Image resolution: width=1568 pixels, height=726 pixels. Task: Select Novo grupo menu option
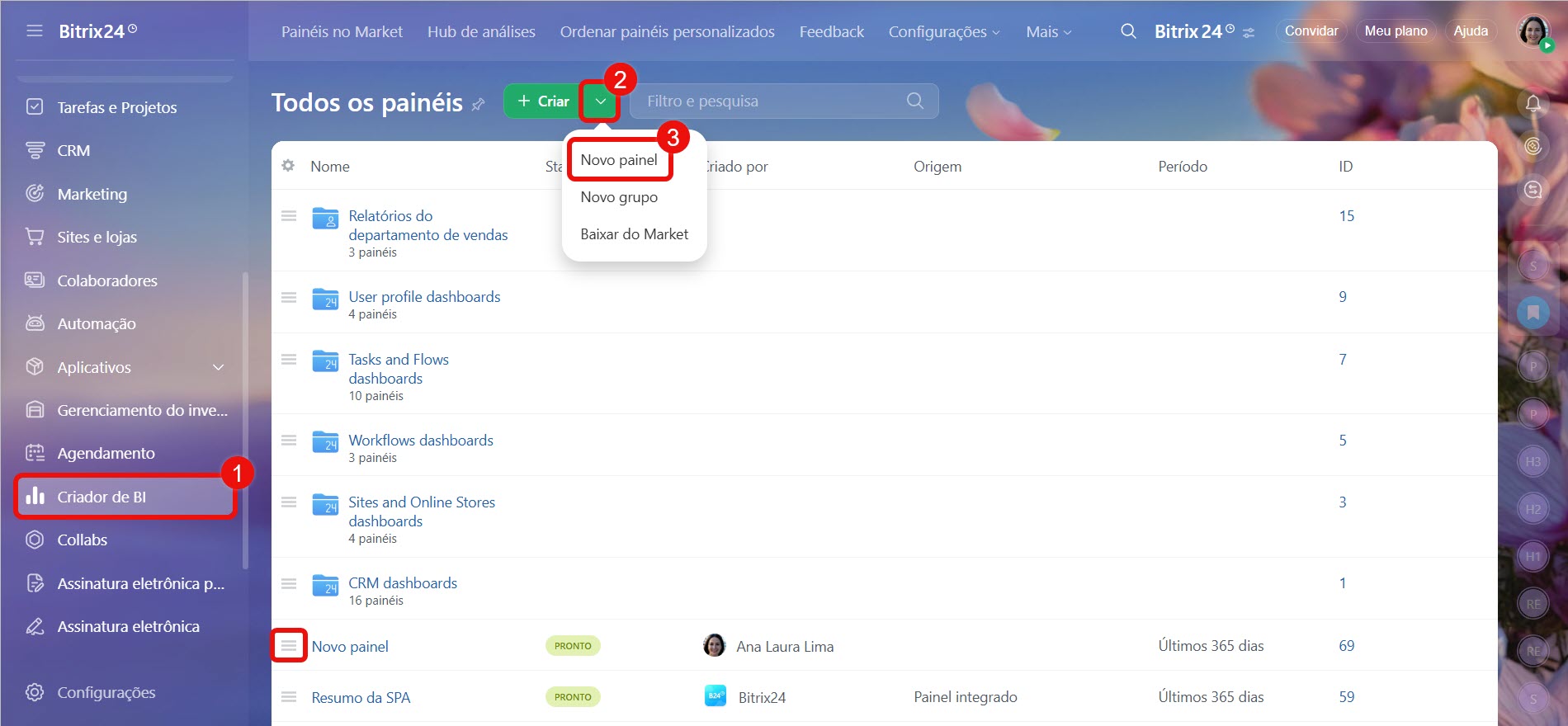tap(619, 197)
